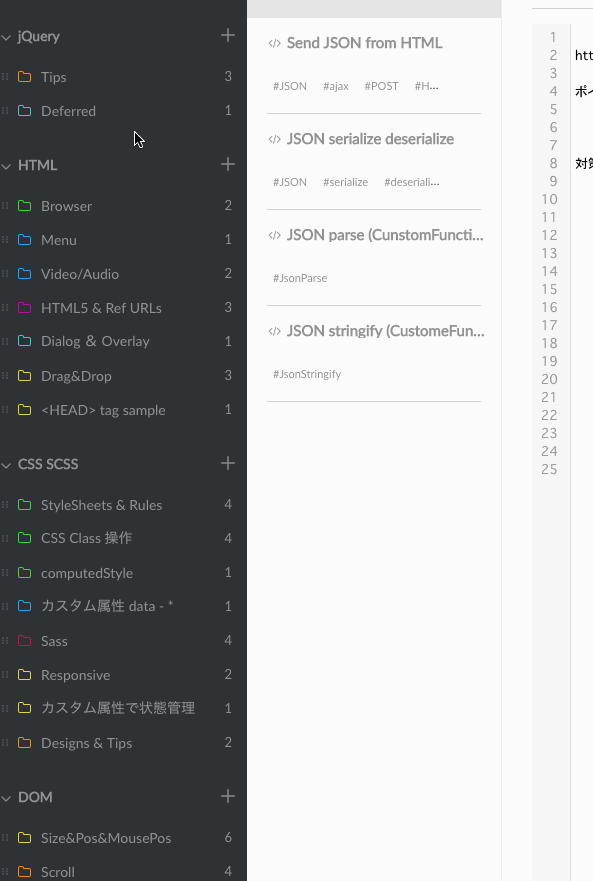Viewport: 593px width, 881px height.
Task: Click the #ajax tag
Action: tap(335, 86)
